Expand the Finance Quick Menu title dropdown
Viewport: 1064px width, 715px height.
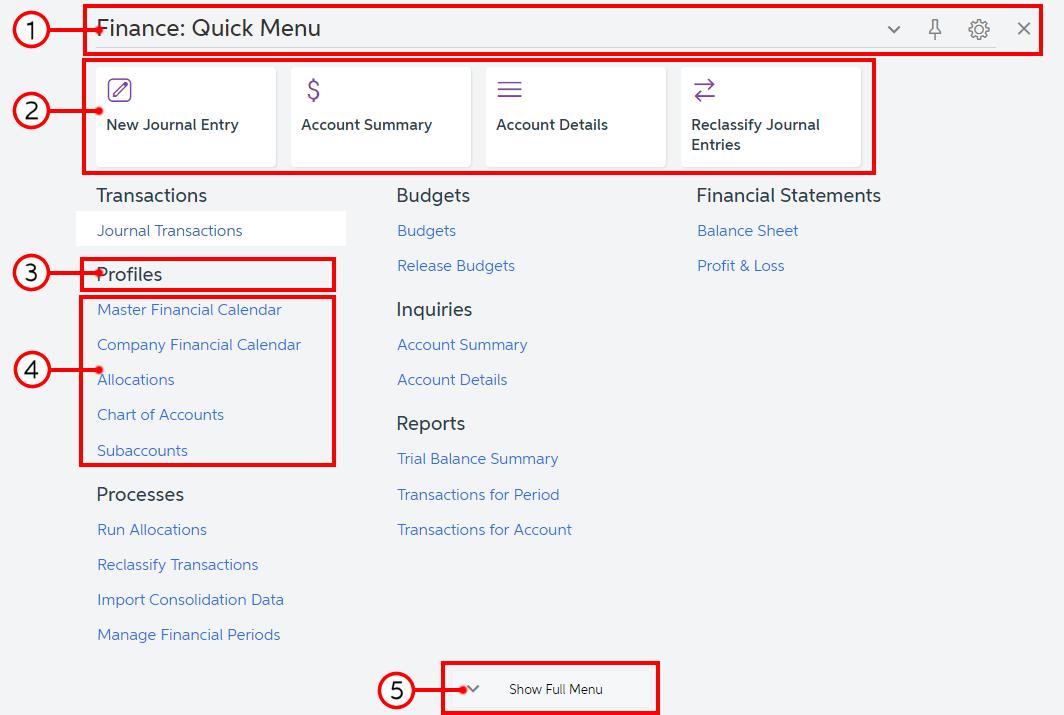[x=894, y=29]
